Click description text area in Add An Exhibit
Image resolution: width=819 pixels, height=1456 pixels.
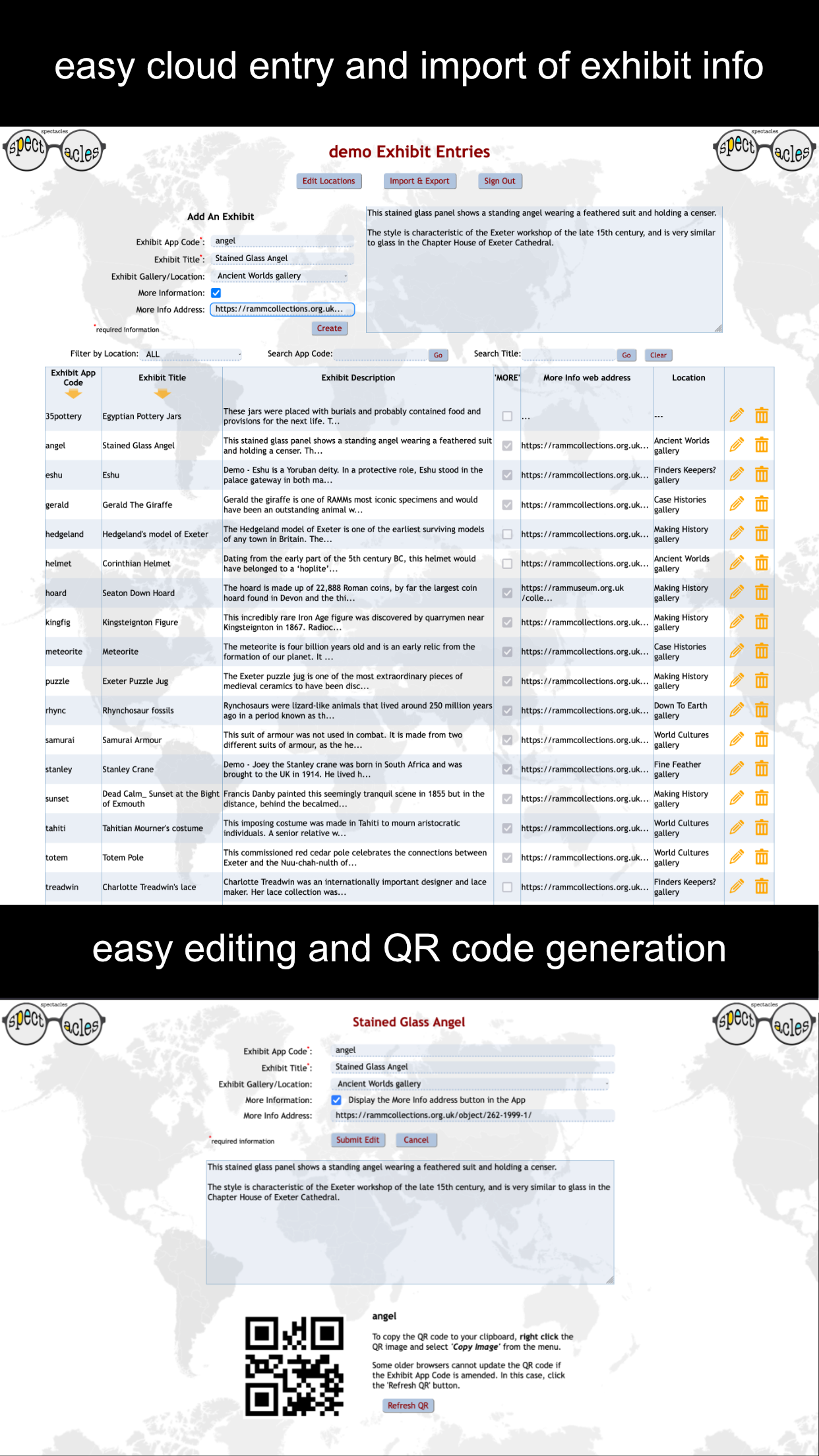[544, 270]
